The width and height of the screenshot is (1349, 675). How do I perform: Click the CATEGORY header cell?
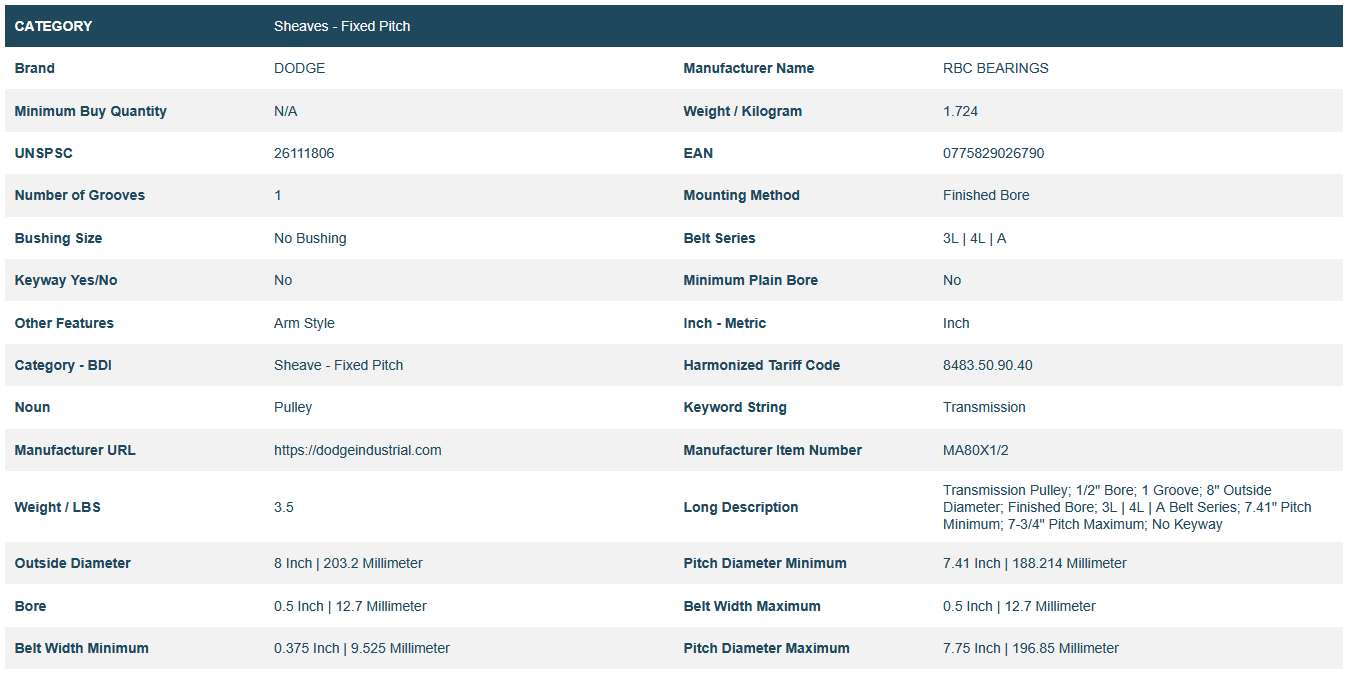coord(53,26)
